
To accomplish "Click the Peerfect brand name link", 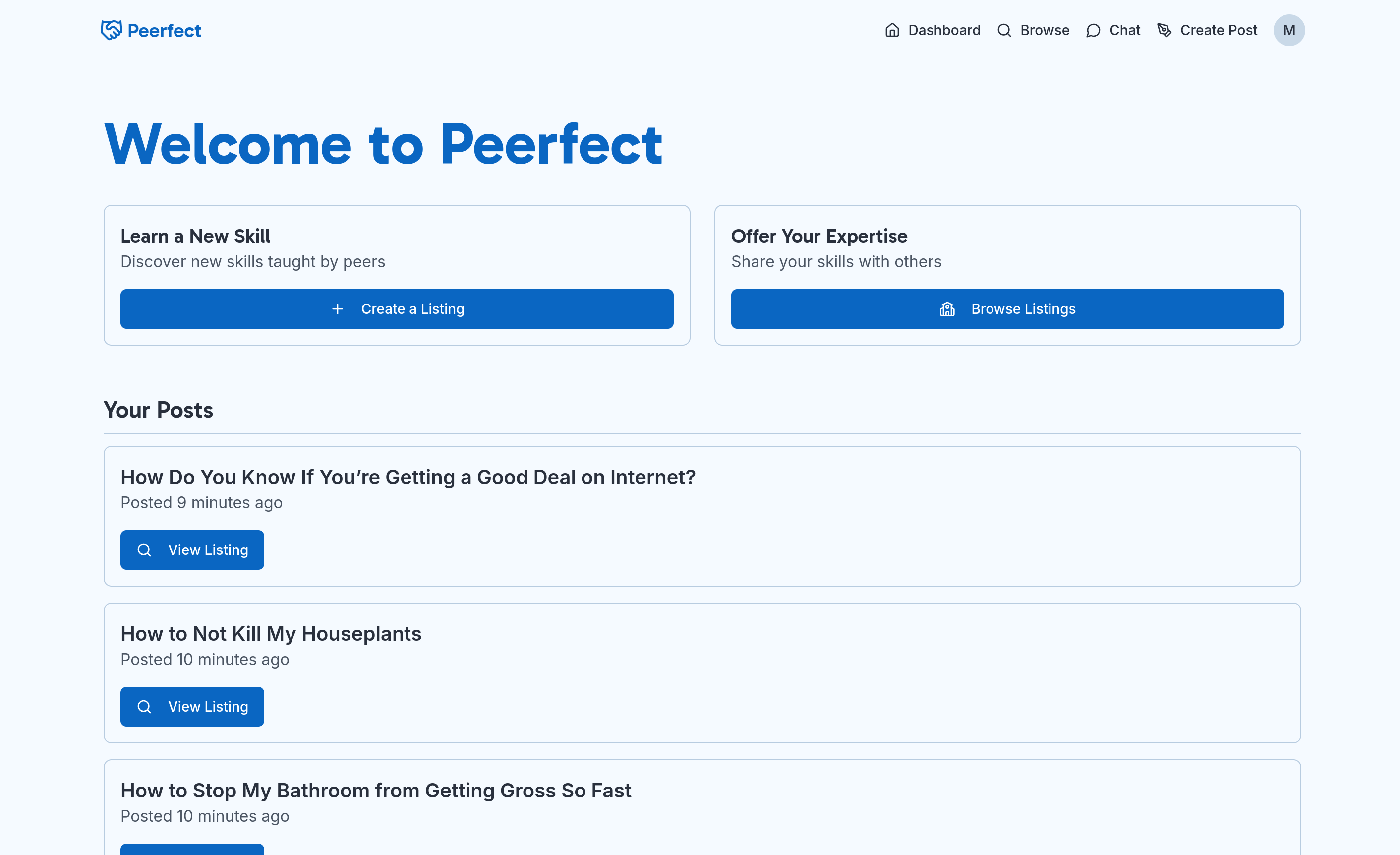I will click(x=164, y=31).
